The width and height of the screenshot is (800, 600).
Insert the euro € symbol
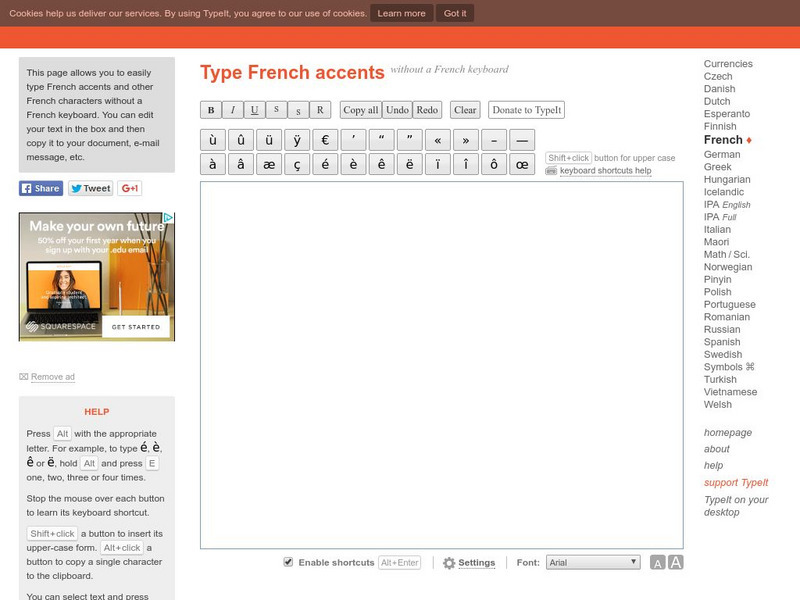click(322, 139)
